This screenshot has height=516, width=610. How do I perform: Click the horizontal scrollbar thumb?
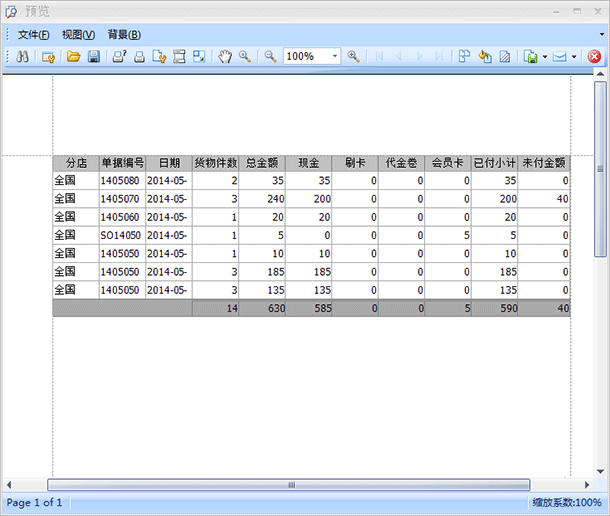(289, 485)
